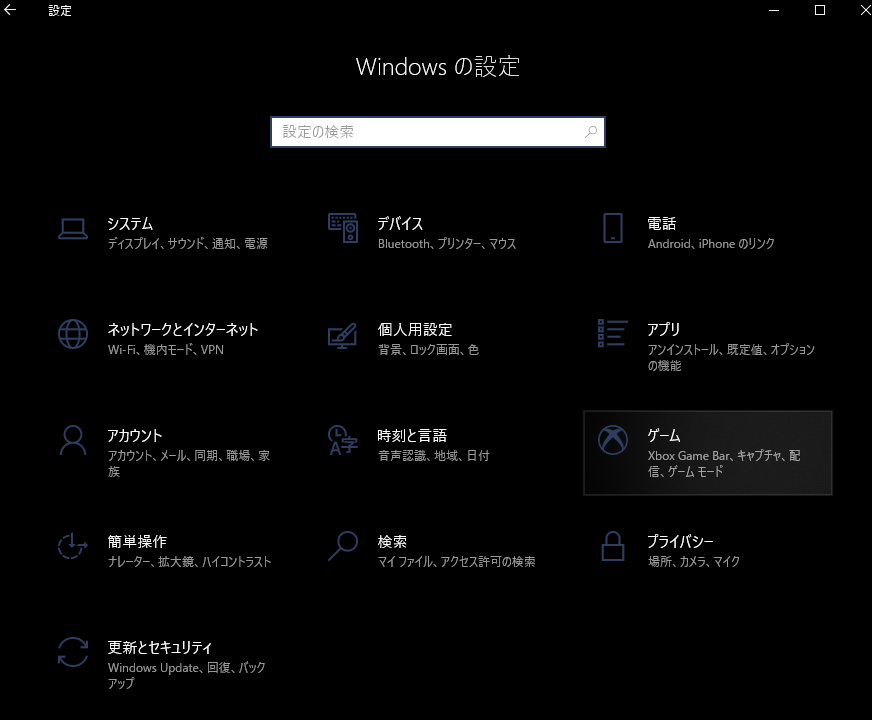Click the text Bluetooth、プリンター、マウス
The width and height of the screenshot is (872, 720).
pyautogui.click(x=447, y=244)
